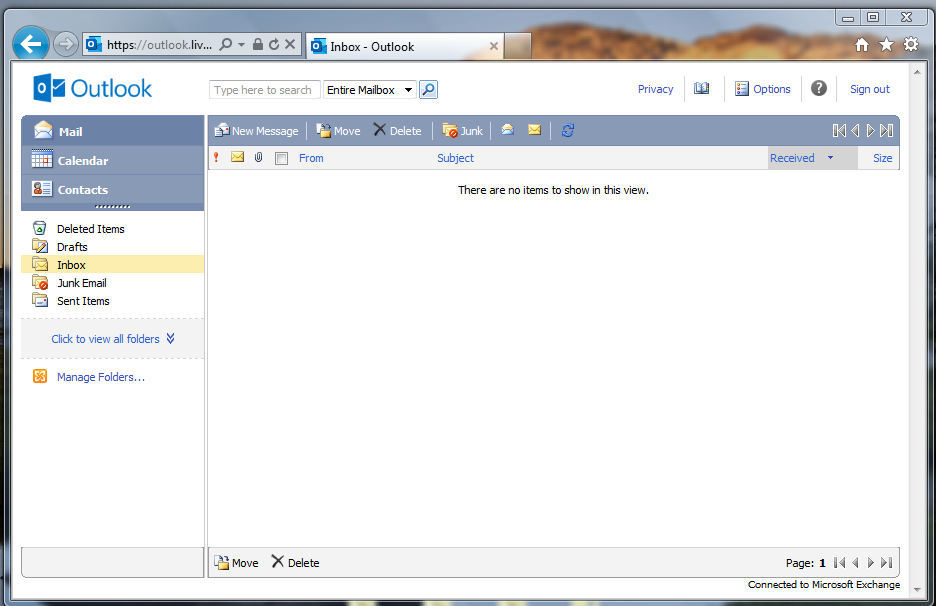936x606 pixels.
Task: Click the Received column sort arrow
Action: coord(830,158)
